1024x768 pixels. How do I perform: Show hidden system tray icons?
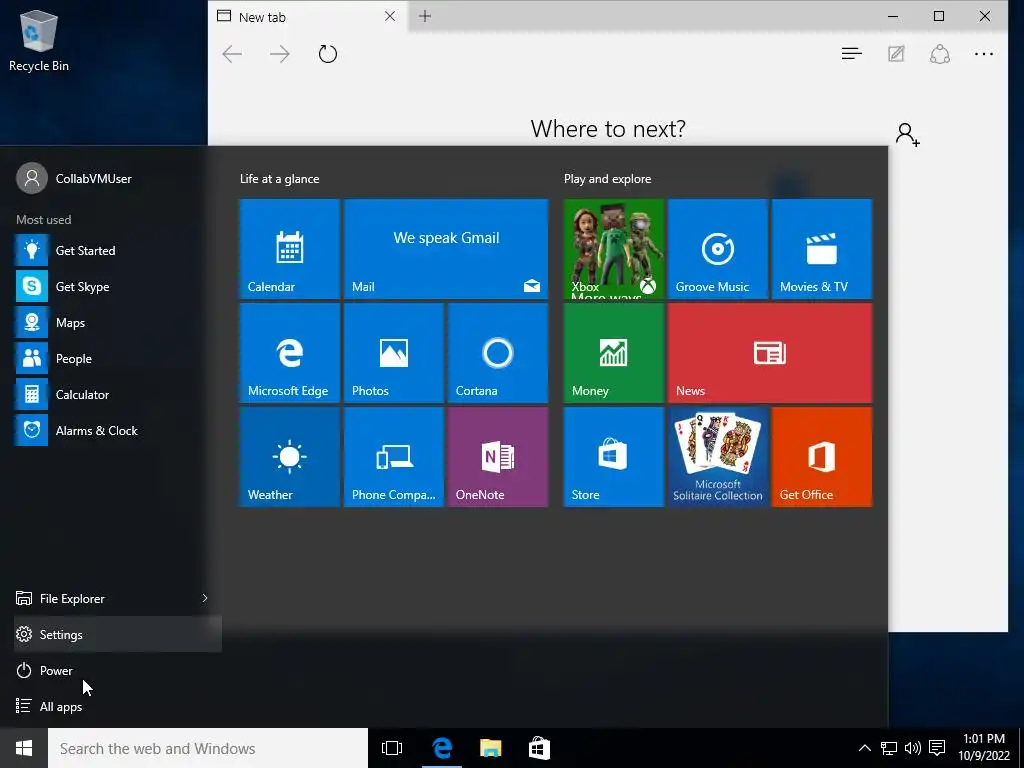click(864, 748)
